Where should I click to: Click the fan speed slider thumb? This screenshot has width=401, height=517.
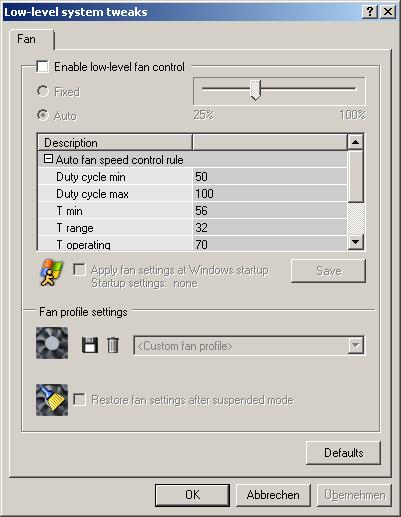tap(256, 90)
